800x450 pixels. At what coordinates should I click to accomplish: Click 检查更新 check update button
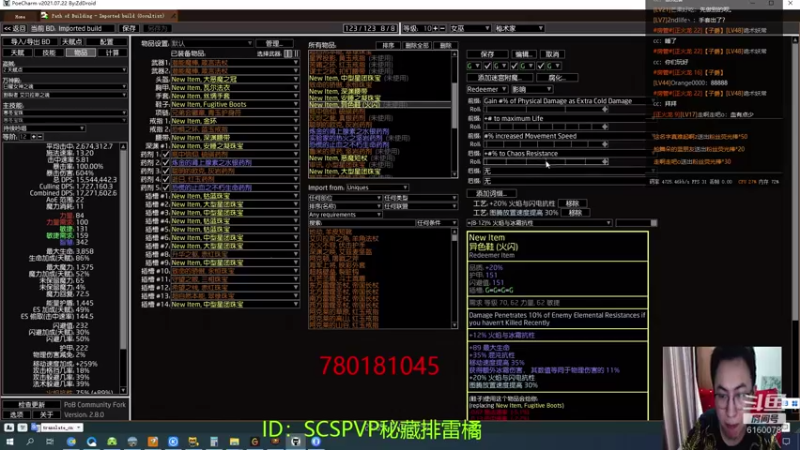(x=32, y=405)
